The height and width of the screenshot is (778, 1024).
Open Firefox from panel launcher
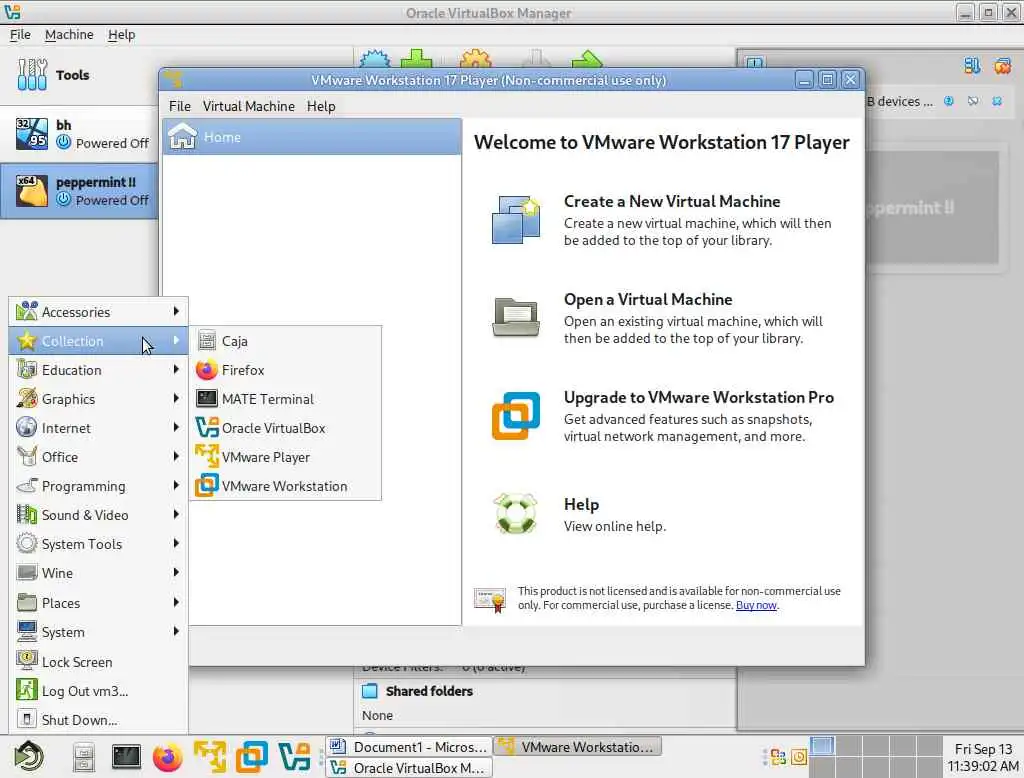(168, 758)
